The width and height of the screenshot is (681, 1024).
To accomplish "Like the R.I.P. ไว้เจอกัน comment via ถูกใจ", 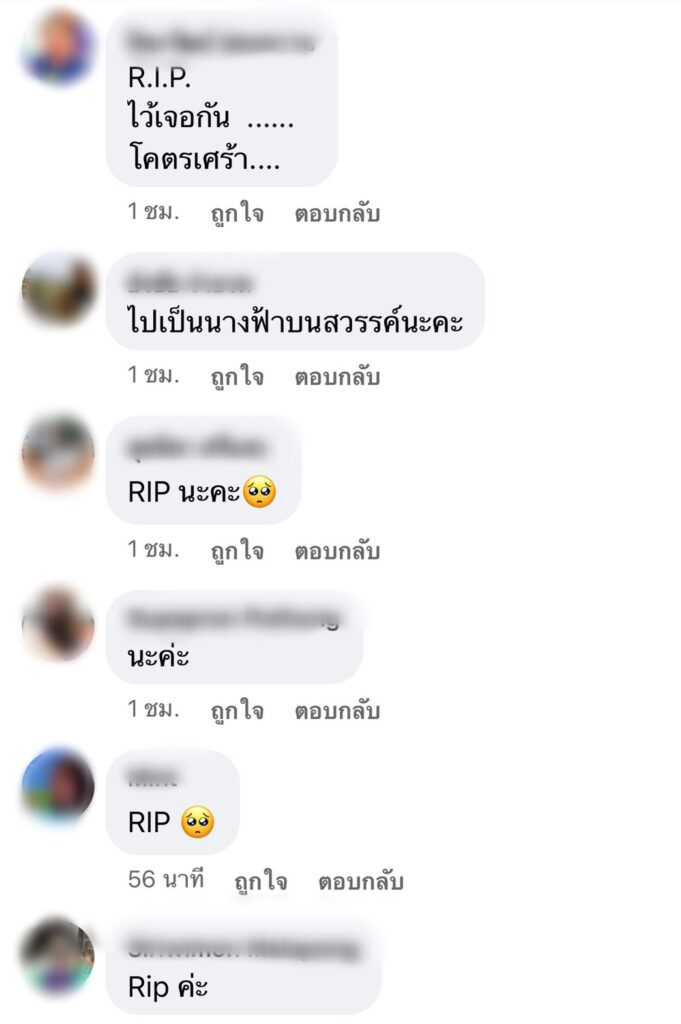I will pos(237,214).
